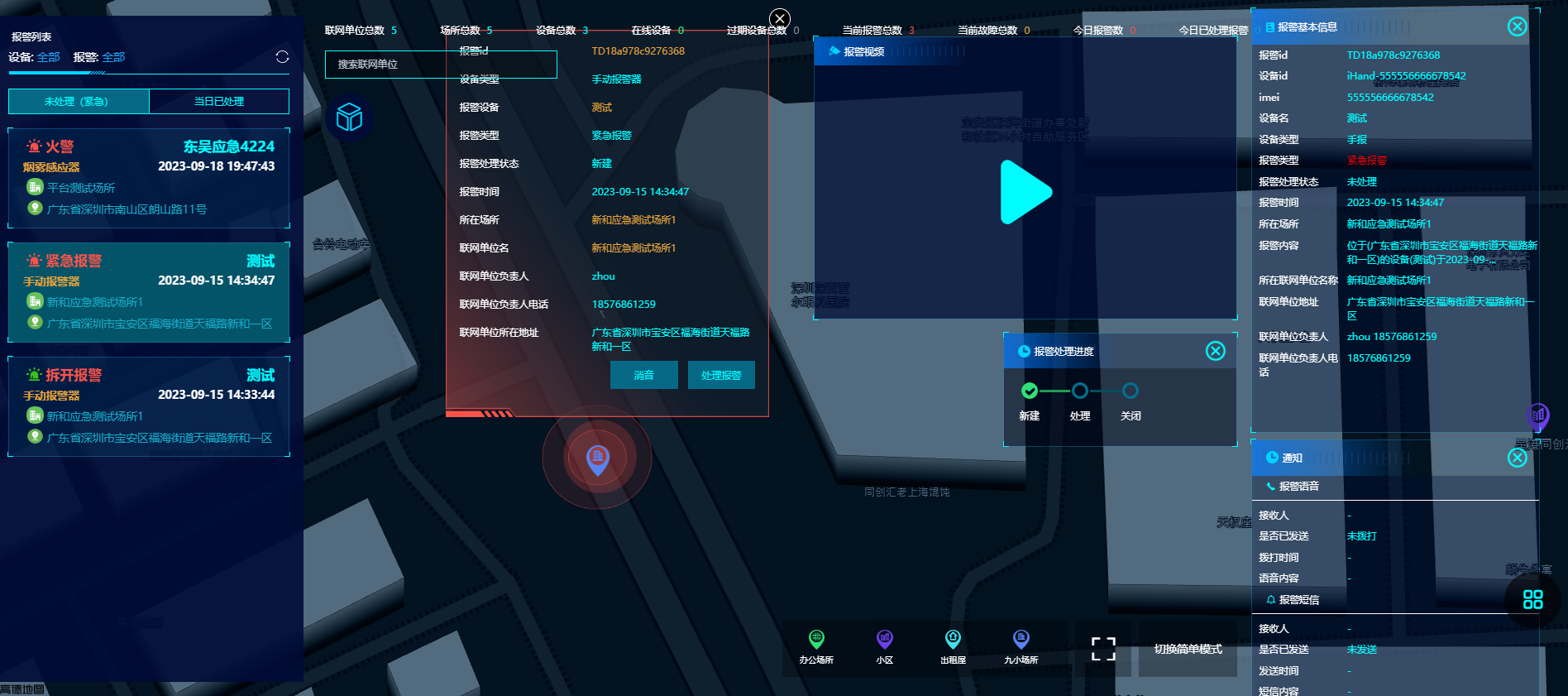Click 联网单位总数 statistic

click(x=361, y=31)
